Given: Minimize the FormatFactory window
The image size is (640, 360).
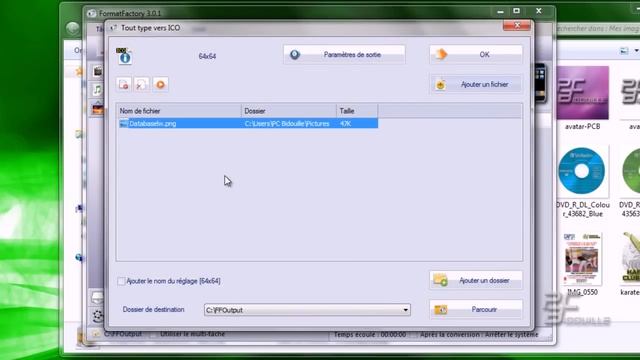Looking at the screenshot, I should pyautogui.click(x=500, y=11).
